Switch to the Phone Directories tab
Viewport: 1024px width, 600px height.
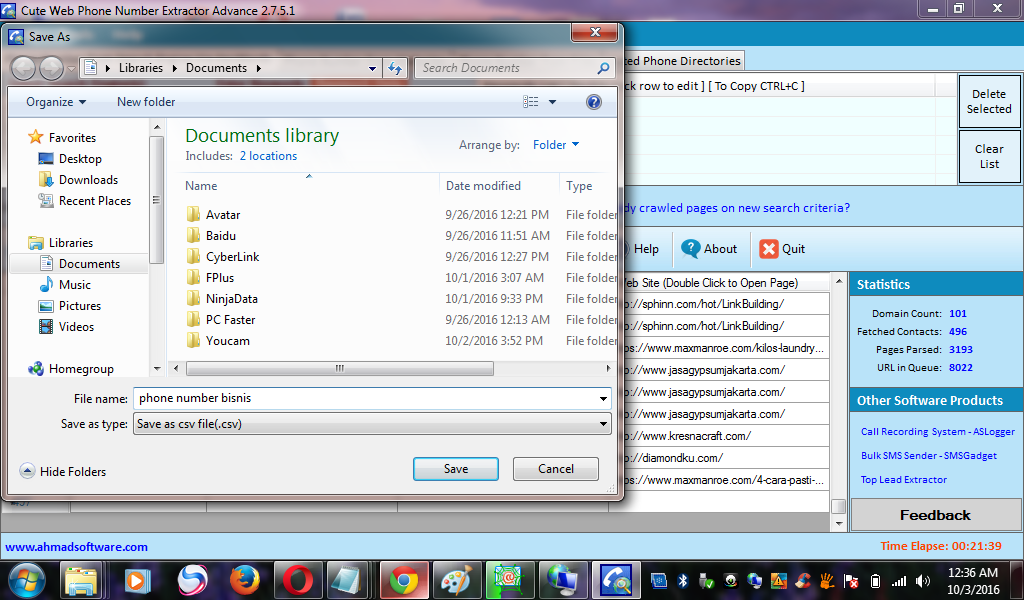682,61
